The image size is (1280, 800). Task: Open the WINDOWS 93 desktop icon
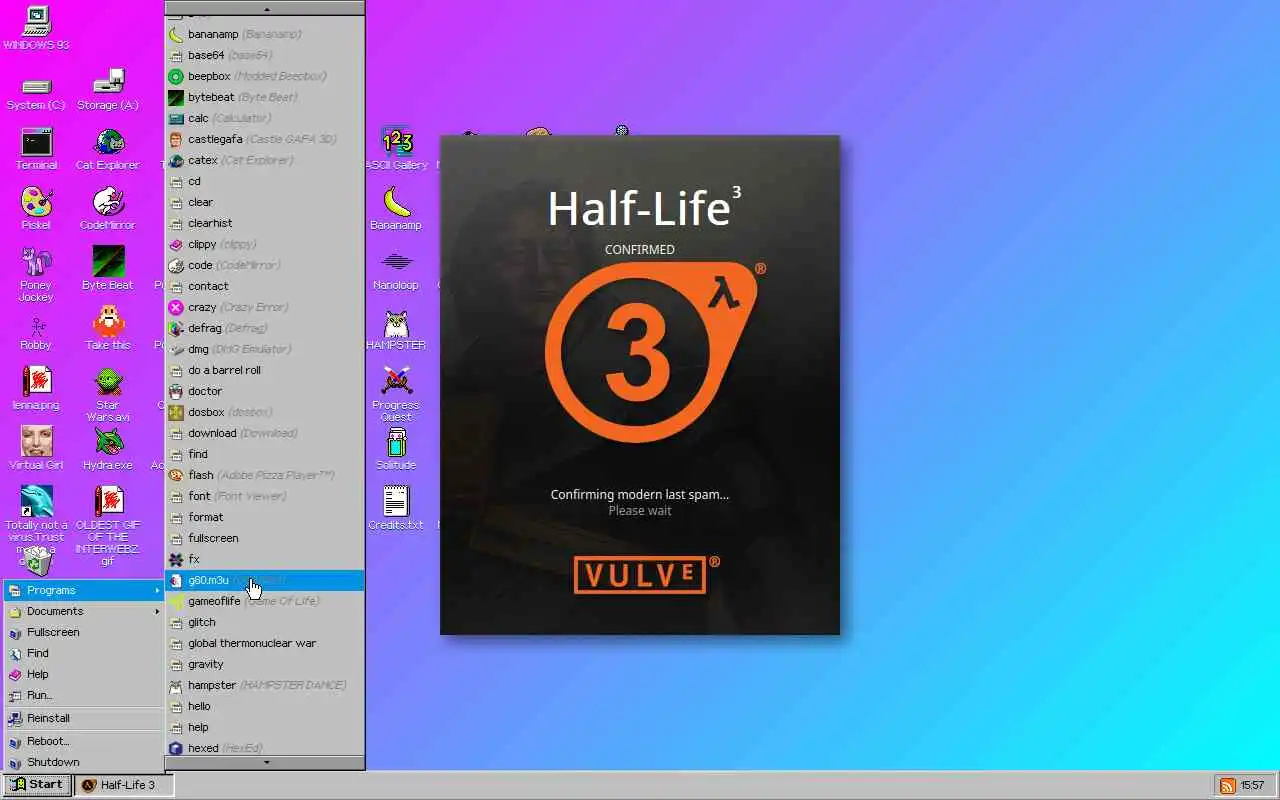(x=36, y=28)
